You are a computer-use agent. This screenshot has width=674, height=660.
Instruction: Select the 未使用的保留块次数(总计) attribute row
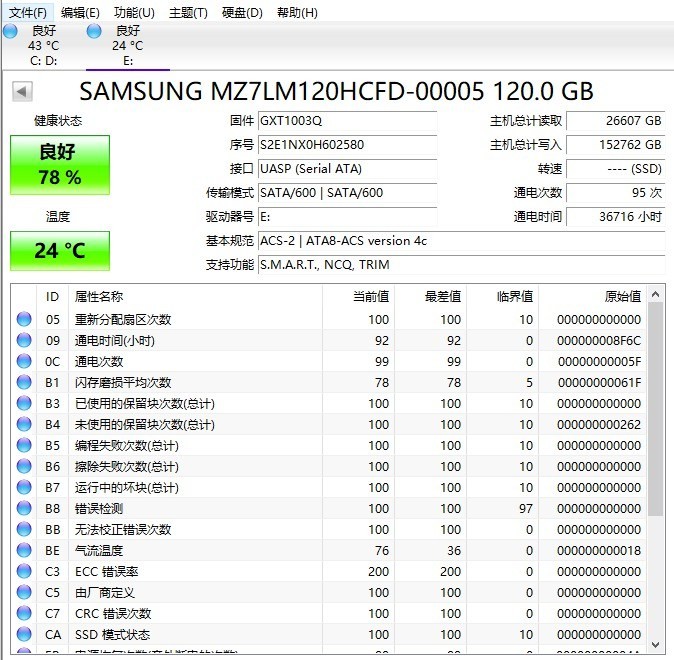pyautogui.click(x=329, y=424)
